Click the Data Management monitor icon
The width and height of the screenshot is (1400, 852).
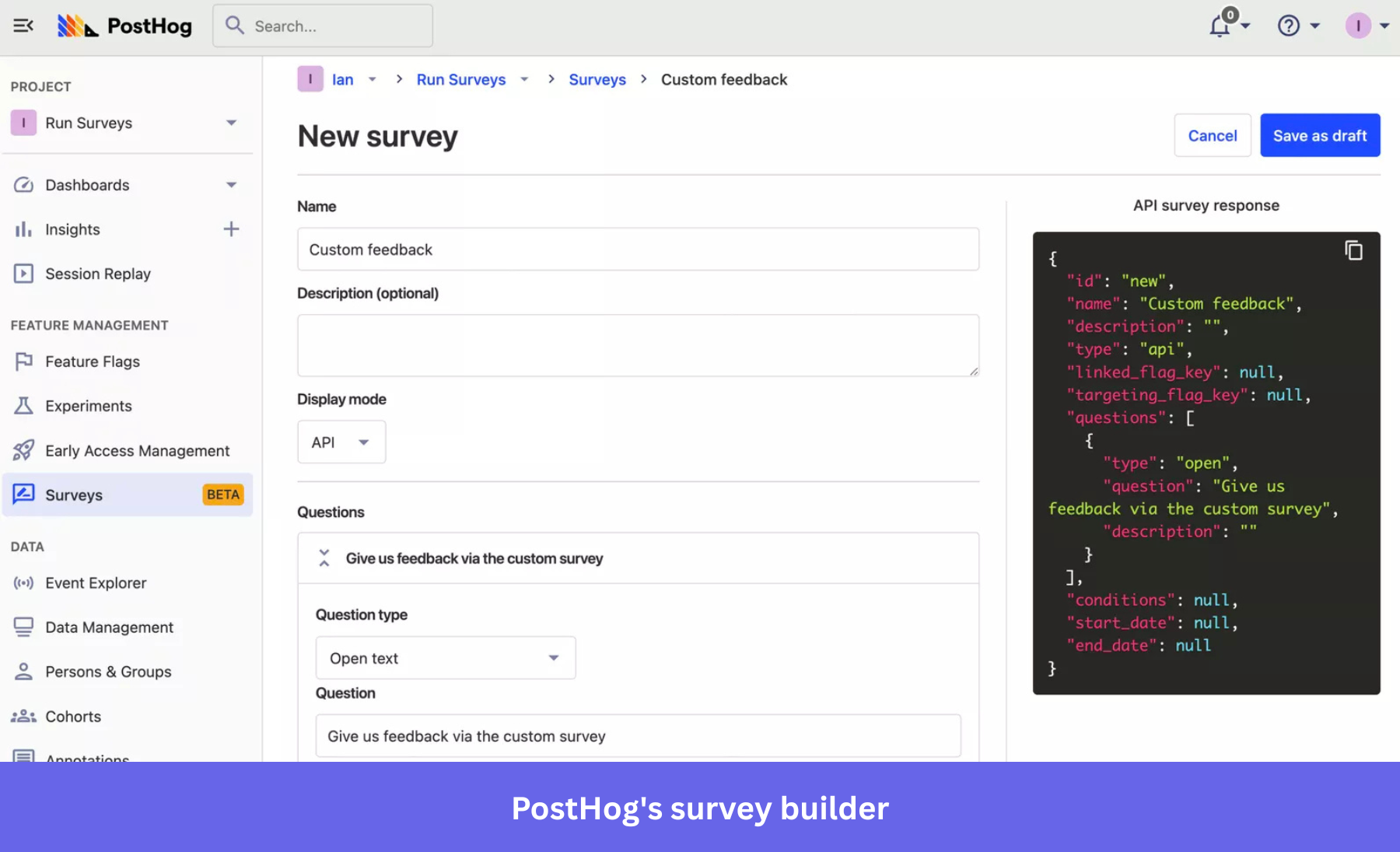click(x=24, y=627)
